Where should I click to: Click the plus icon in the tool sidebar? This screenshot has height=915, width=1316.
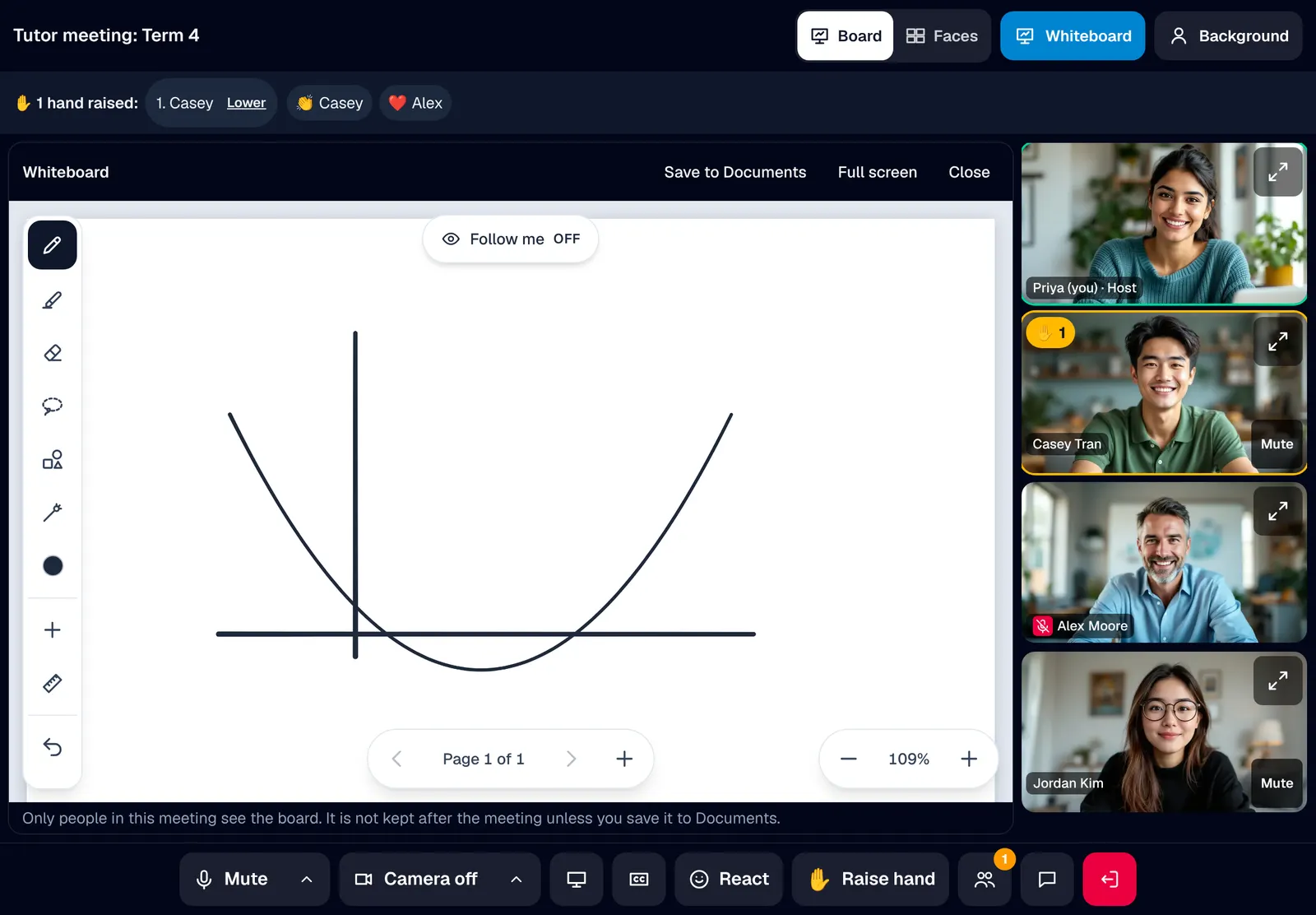[x=53, y=630]
